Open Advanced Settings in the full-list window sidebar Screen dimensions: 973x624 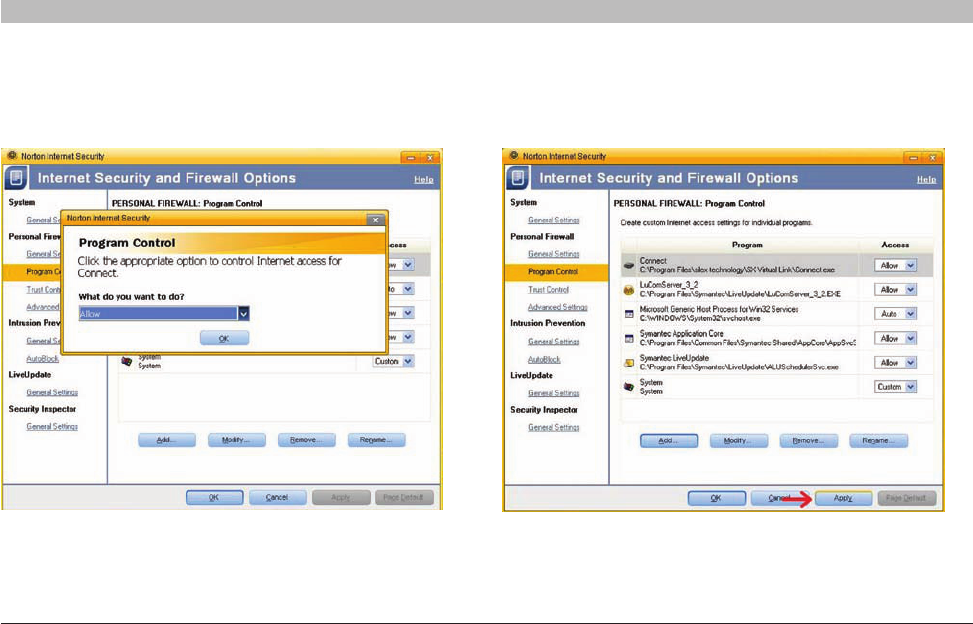pyautogui.click(x=557, y=307)
